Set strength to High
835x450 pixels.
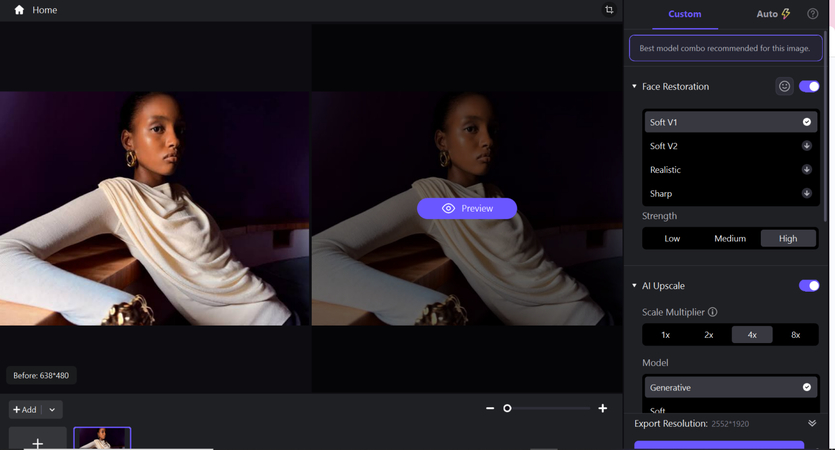(x=788, y=239)
